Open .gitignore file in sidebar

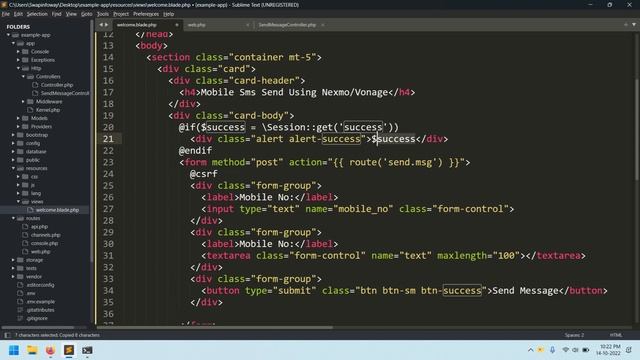pos(37,318)
